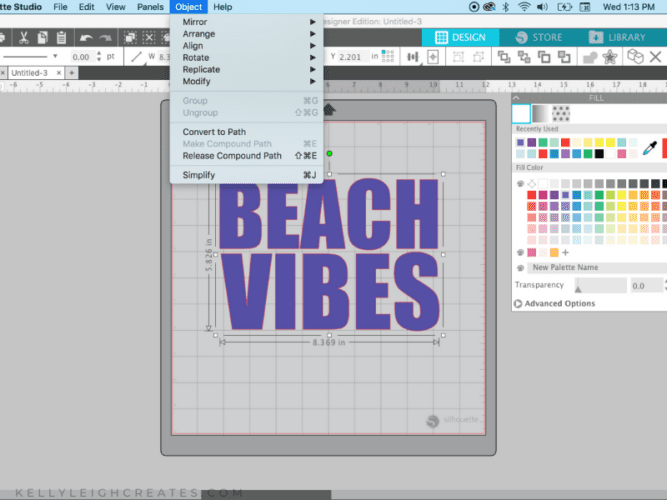Open the line style dropdown arrow

point(55,56)
